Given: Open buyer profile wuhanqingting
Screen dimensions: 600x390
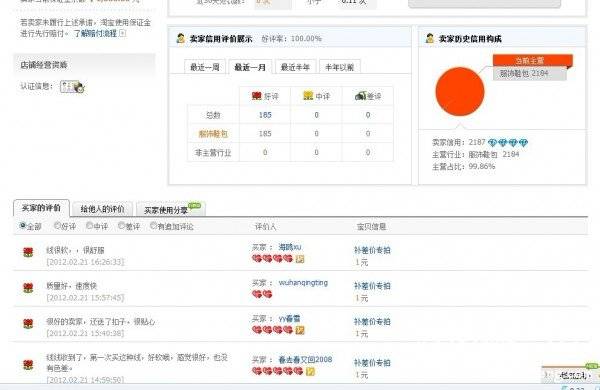Looking at the screenshot, I should click(303, 282).
